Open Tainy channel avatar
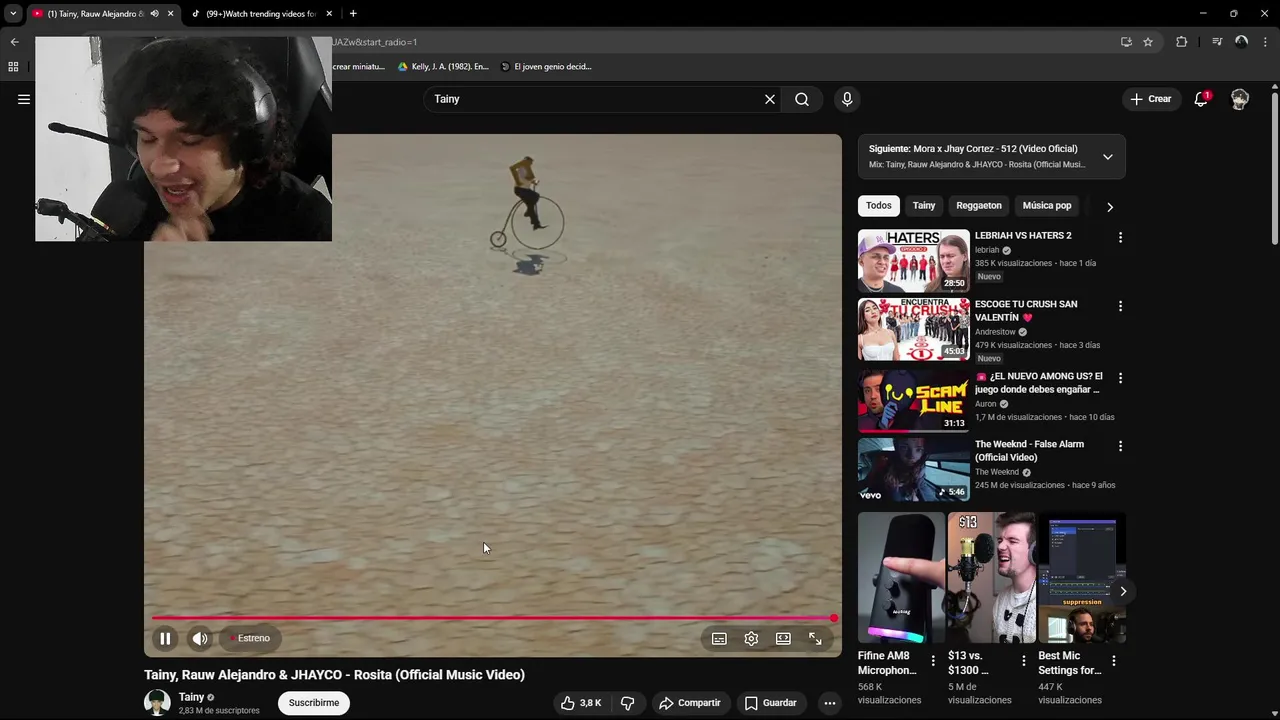Image resolution: width=1280 pixels, height=720 pixels. click(x=157, y=703)
